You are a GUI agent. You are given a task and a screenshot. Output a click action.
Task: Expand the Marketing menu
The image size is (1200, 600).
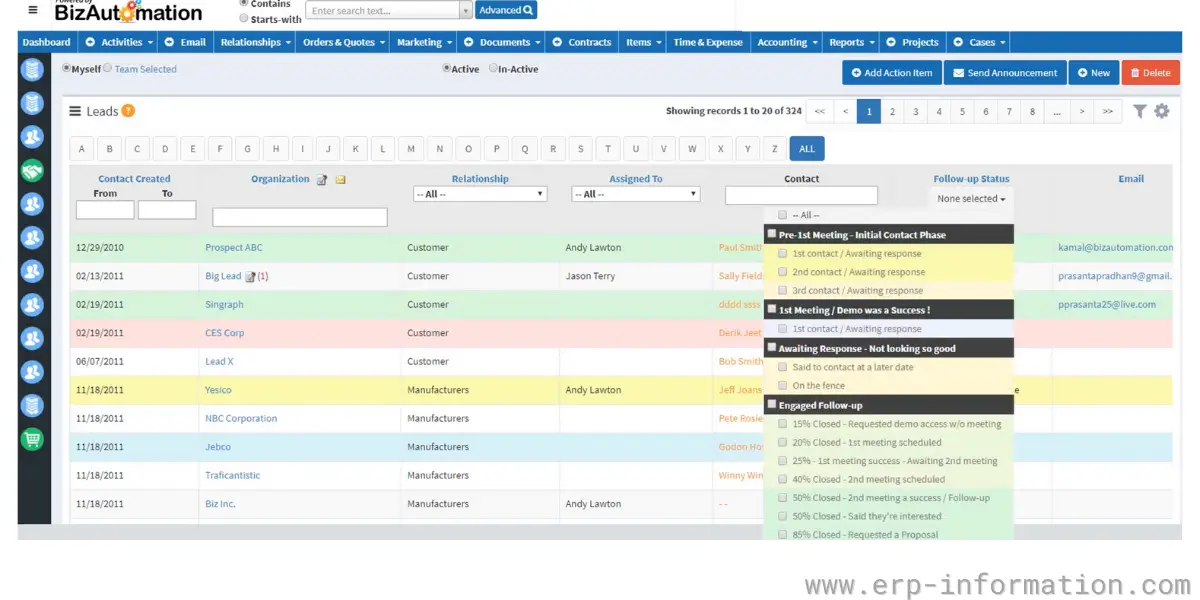coord(423,42)
